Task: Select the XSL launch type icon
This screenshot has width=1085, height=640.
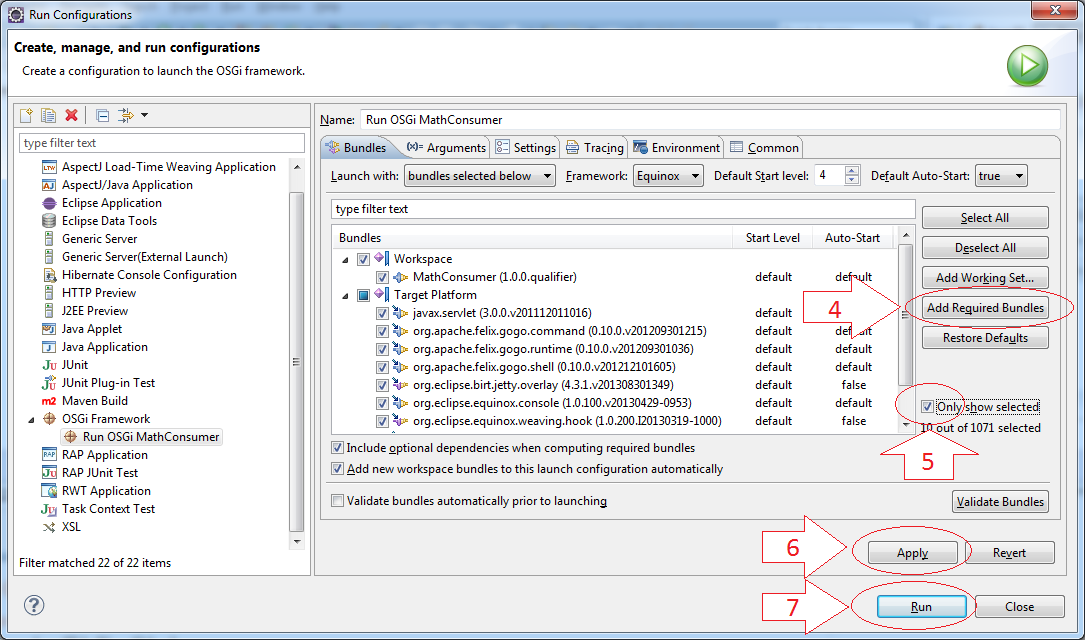Action: [x=49, y=527]
